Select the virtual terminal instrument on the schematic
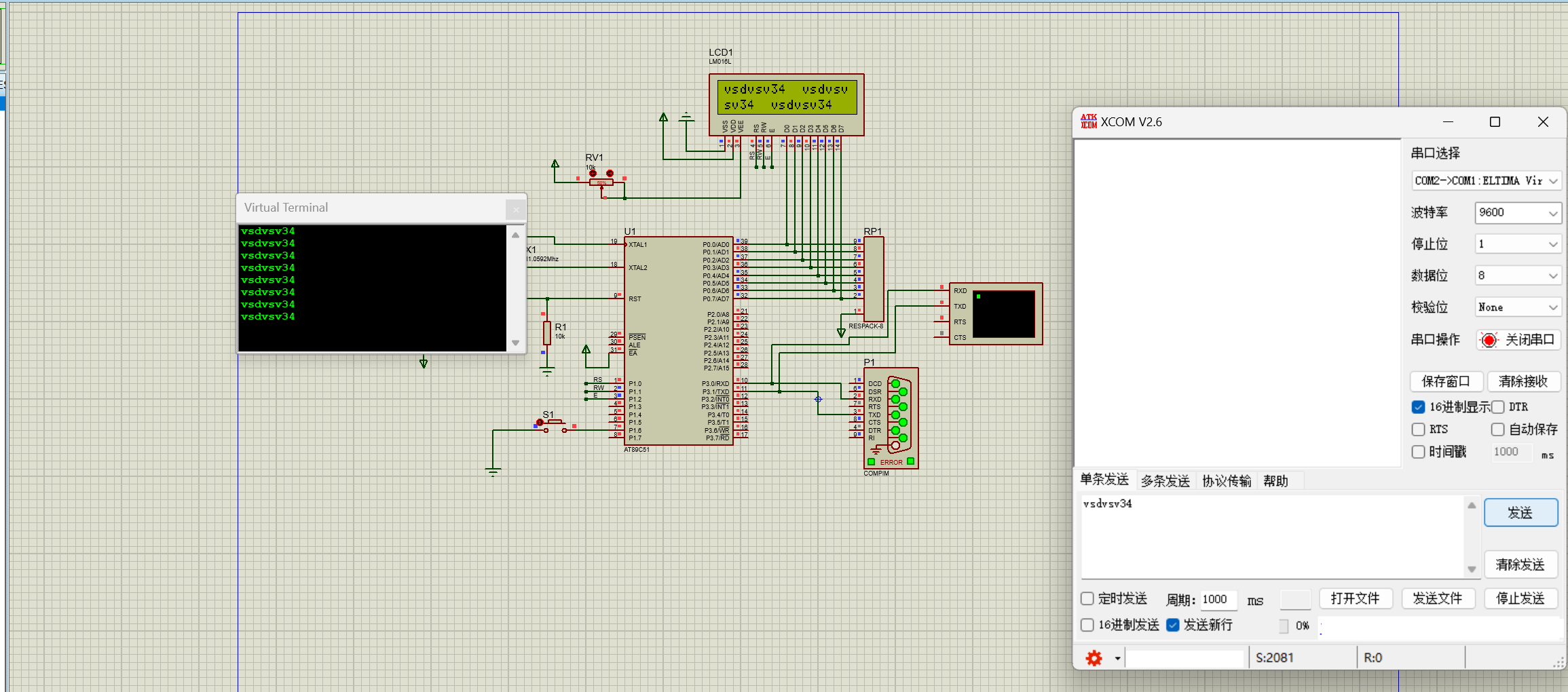 pyautogui.click(x=996, y=313)
